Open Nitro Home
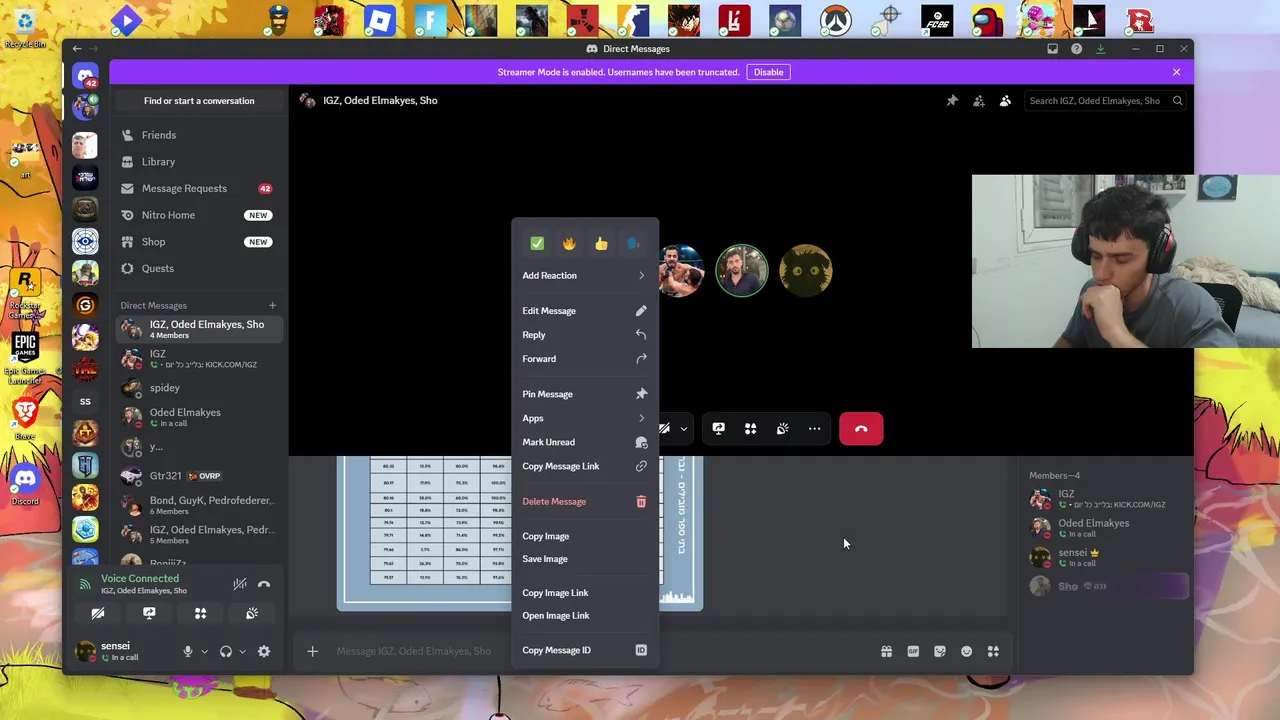The width and height of the screenshot is (1280, 720). [x=199, y=215]
